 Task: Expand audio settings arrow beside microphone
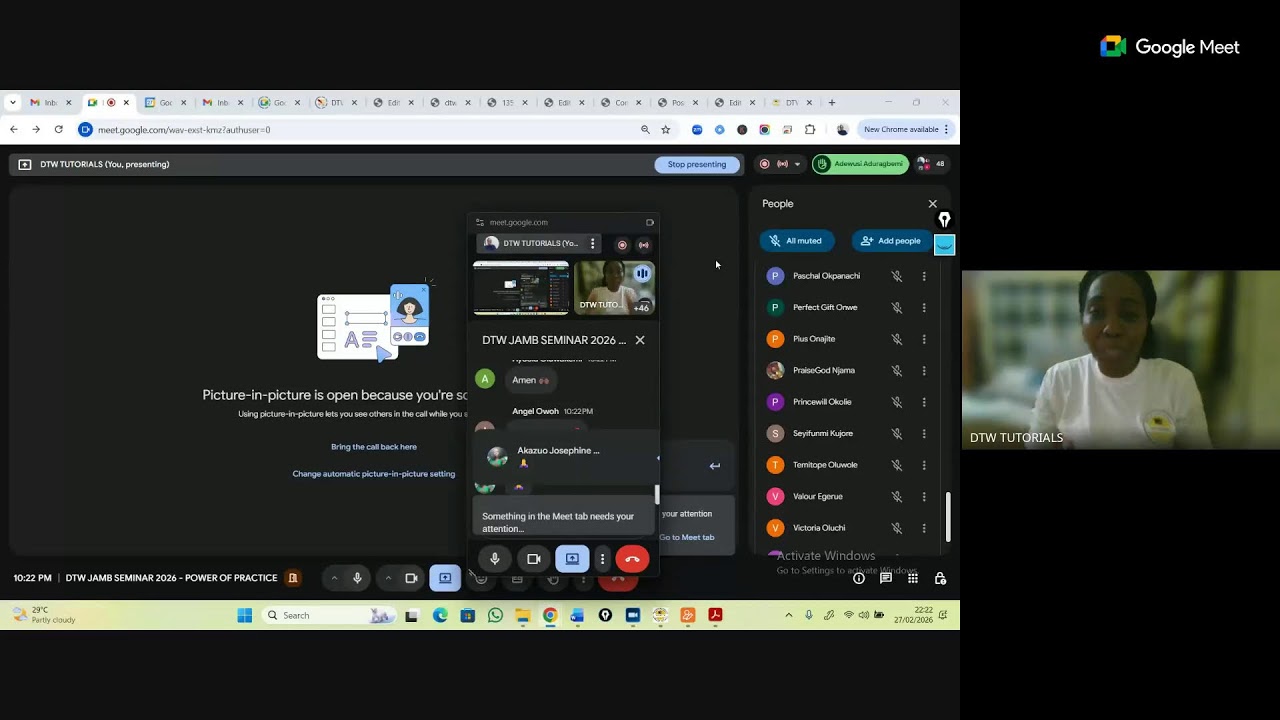coord(334,578)
